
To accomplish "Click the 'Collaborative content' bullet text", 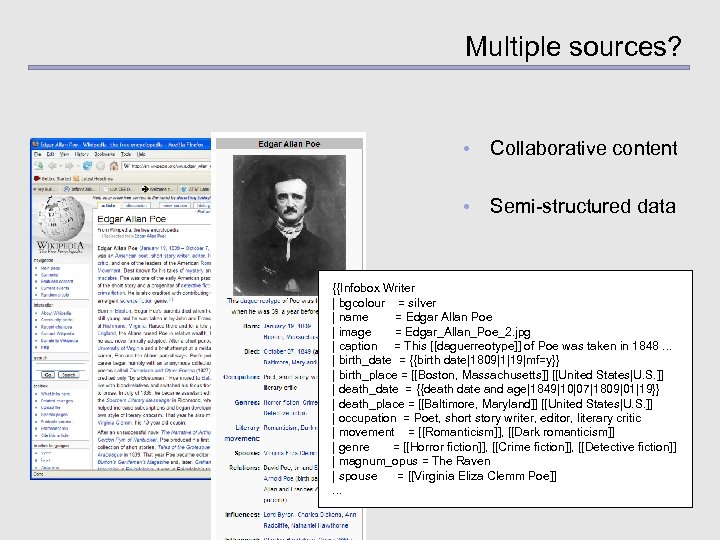I will click(583, 148).
